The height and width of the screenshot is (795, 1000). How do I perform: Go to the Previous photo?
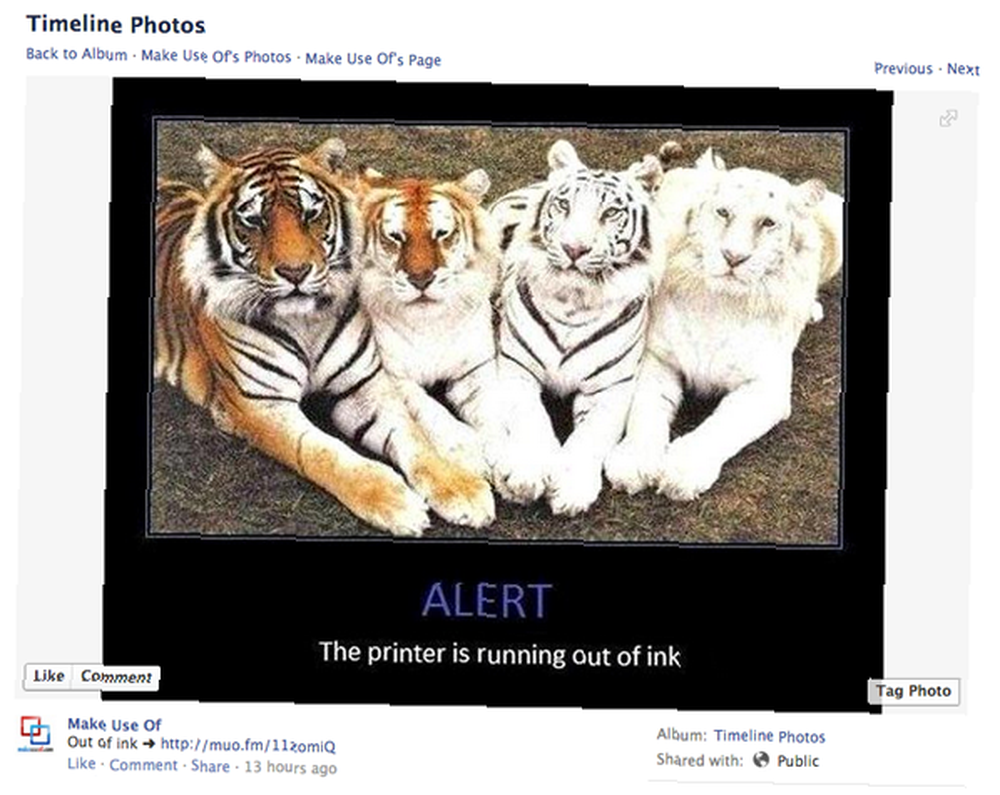coord(903,68)
